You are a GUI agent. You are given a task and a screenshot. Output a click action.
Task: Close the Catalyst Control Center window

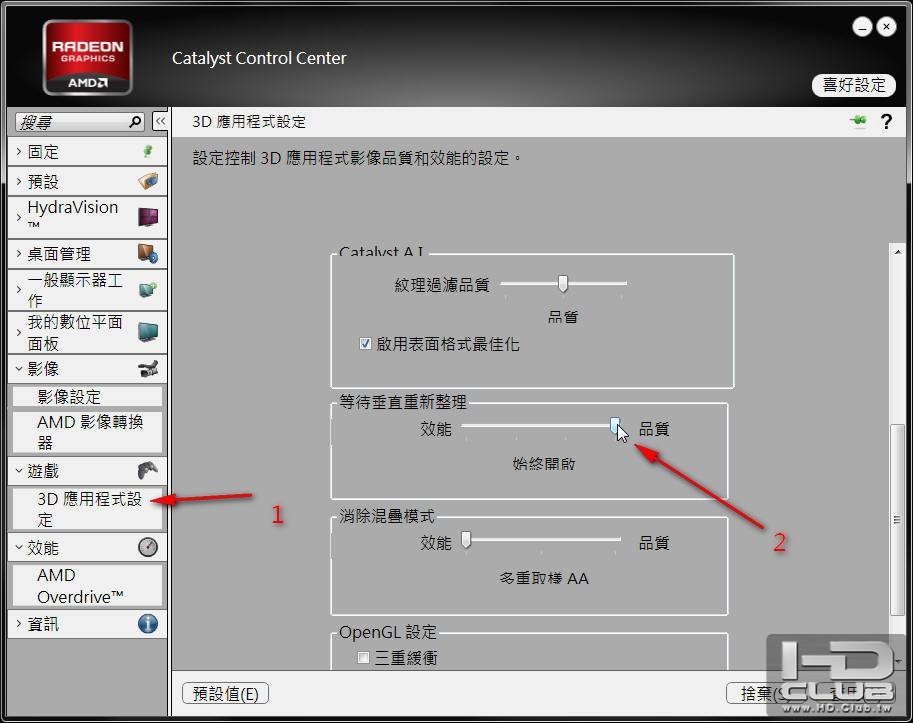(x=886, y=27)
